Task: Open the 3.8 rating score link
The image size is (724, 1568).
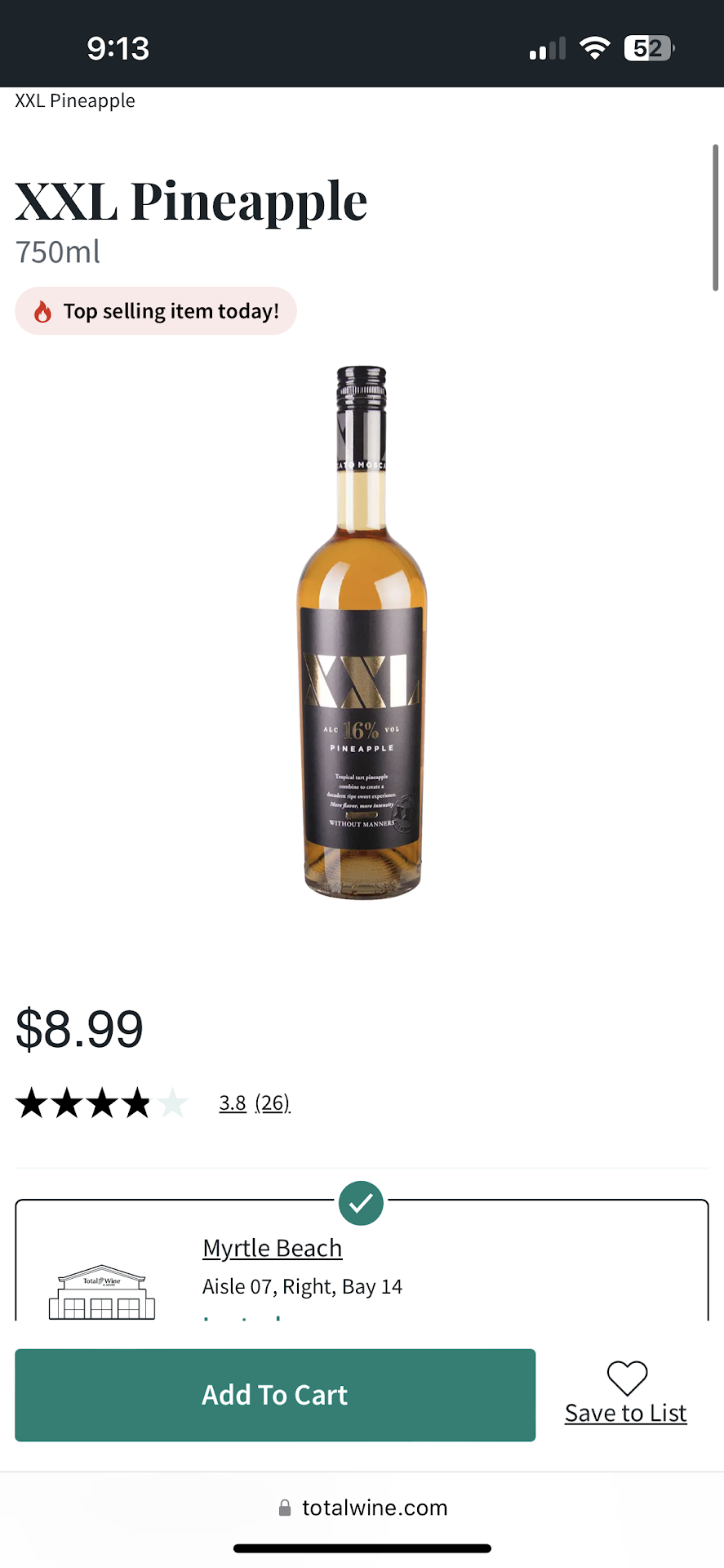Action: click(x=233, y=1102)
